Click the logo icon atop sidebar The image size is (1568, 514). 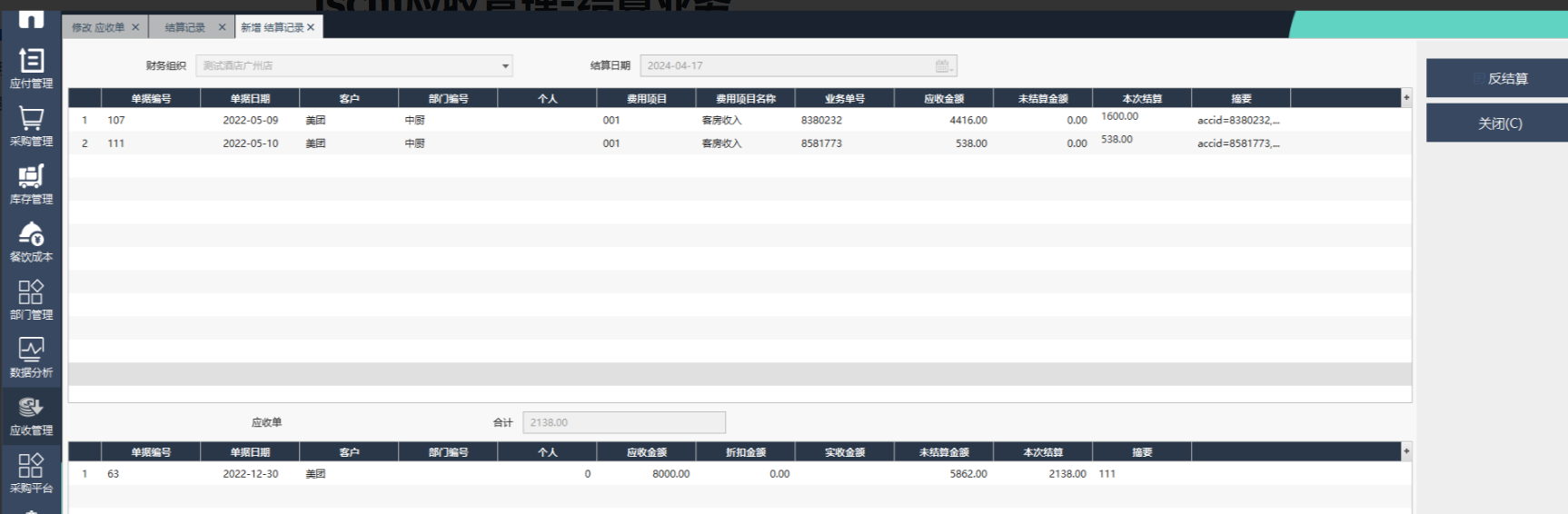point(31,19)
